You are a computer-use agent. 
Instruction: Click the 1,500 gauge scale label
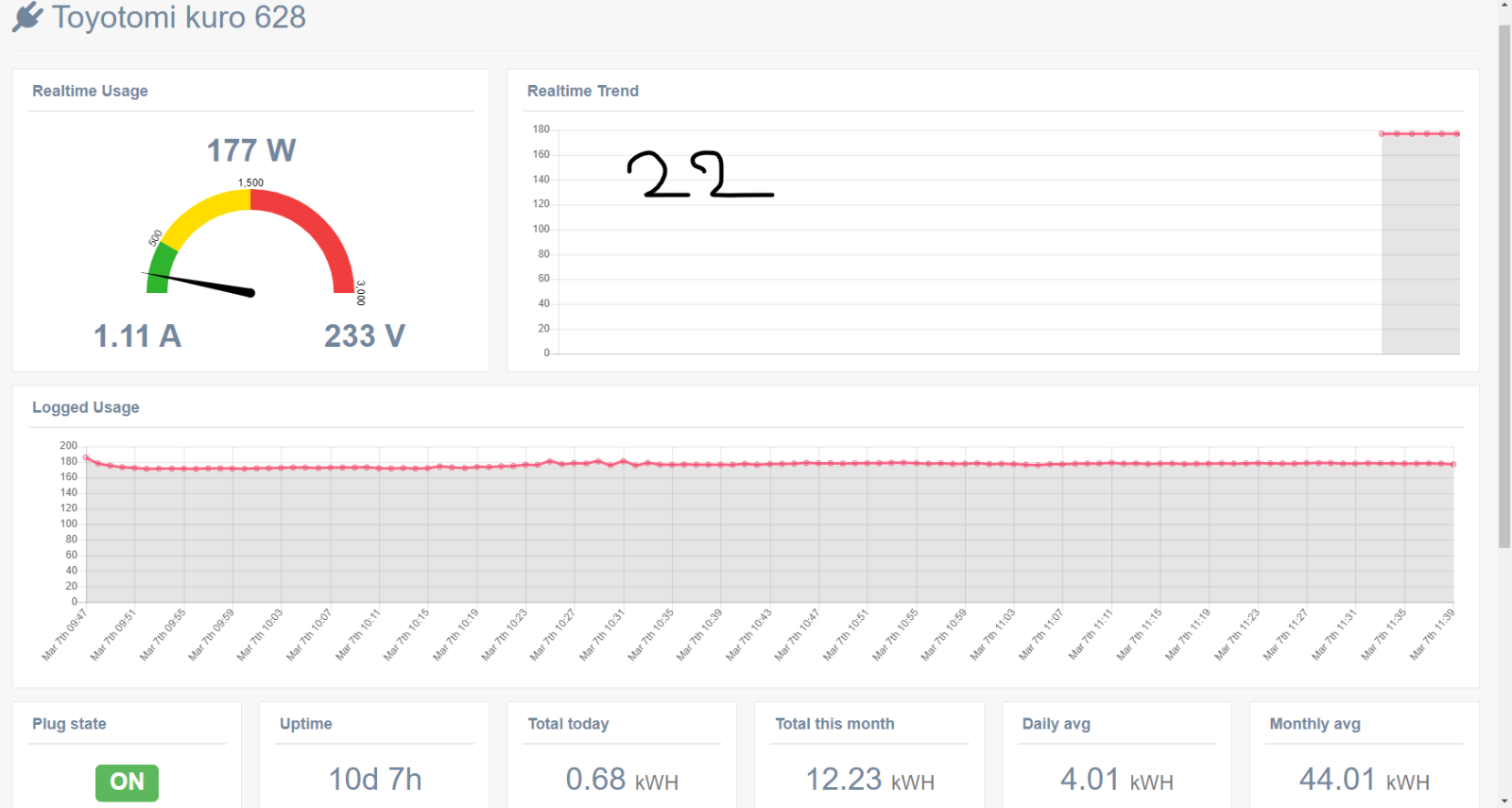coord(250,182)
